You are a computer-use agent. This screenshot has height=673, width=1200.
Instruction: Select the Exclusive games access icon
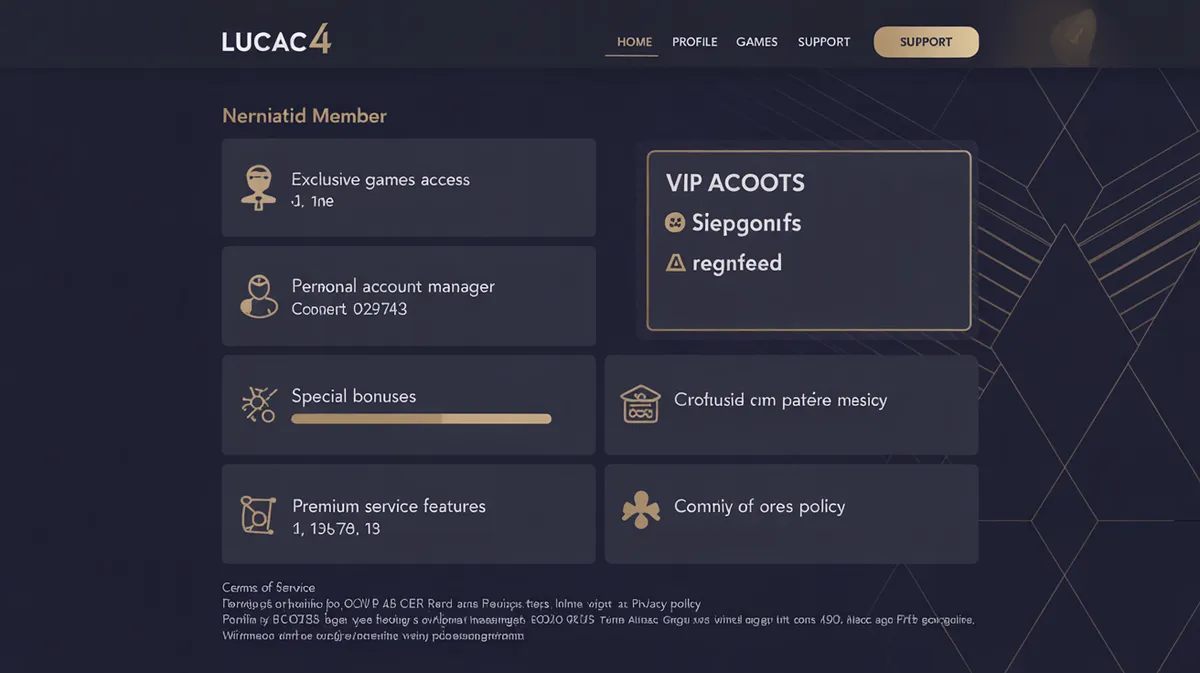[x=259, y=188]
